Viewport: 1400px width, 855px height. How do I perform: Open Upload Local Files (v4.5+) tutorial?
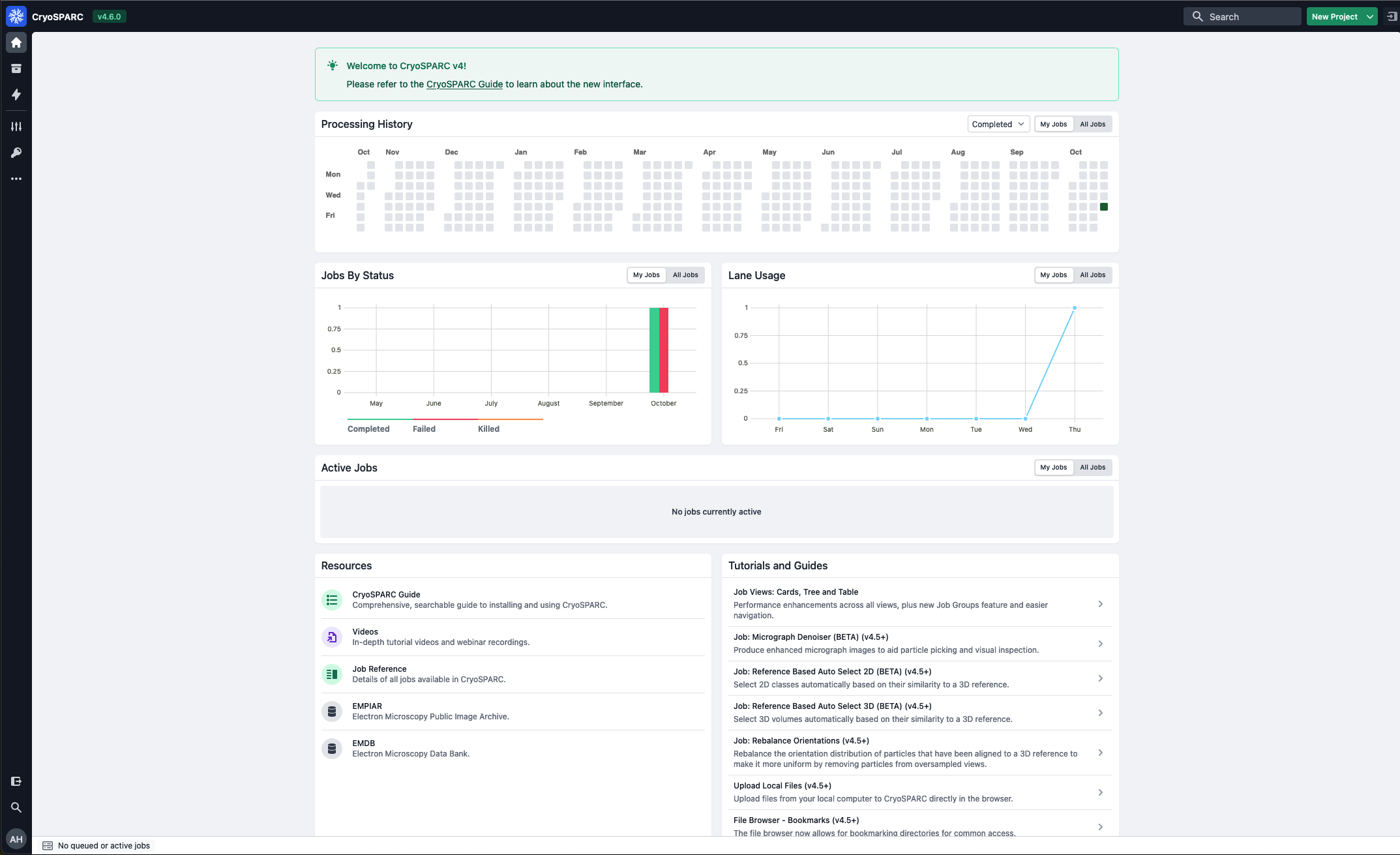[x=782, y=786]
